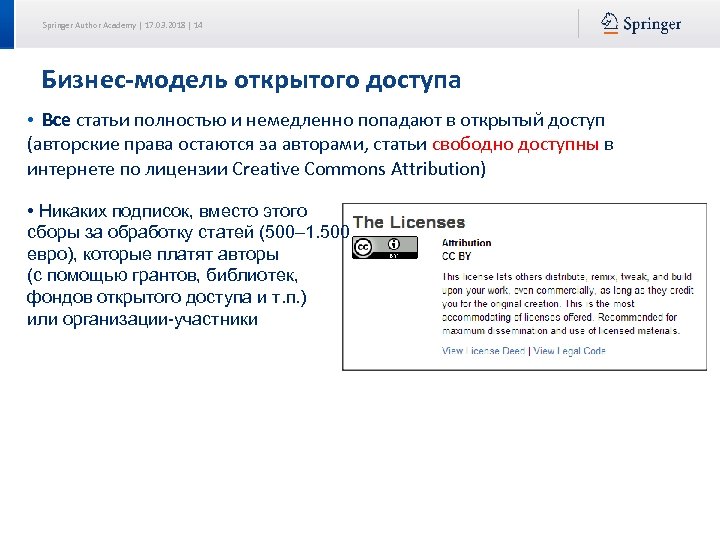Click the text "или организации-участники"
Image resolution: width=720 pixels, height=540 pixels.
[x=142, y=319]
